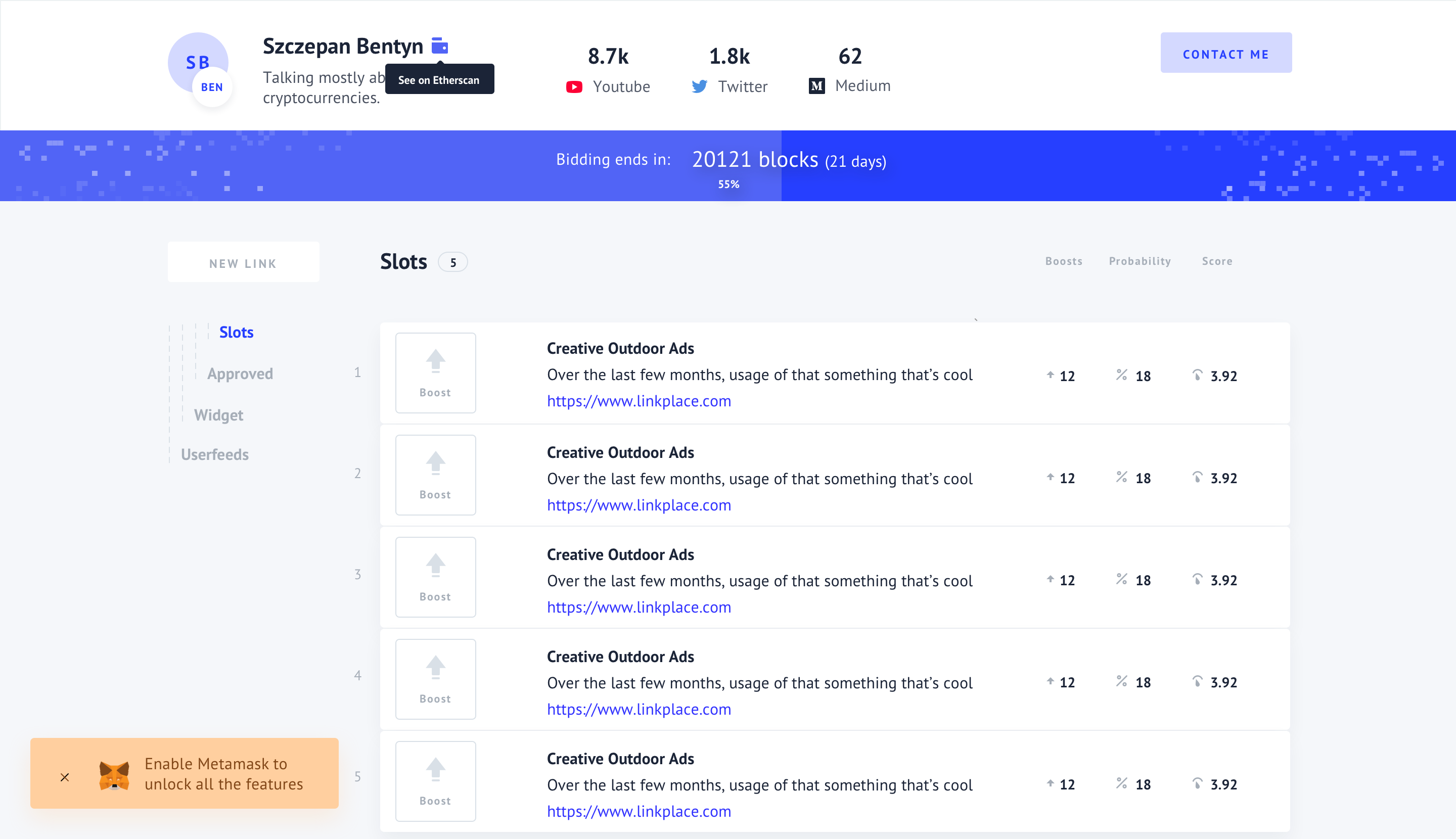Click the Twitter bird icon
The image size is (1456, 839).
(699, 87)
